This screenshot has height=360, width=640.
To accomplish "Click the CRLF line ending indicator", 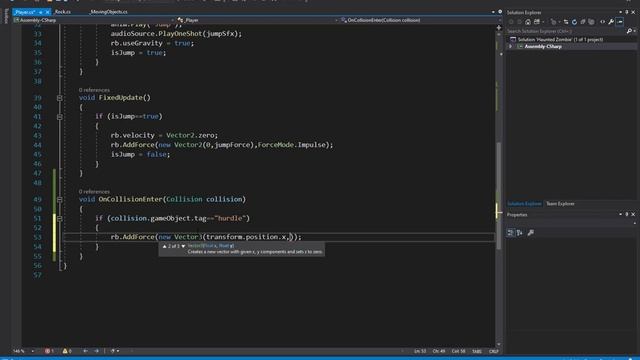I will coord(493,351).
